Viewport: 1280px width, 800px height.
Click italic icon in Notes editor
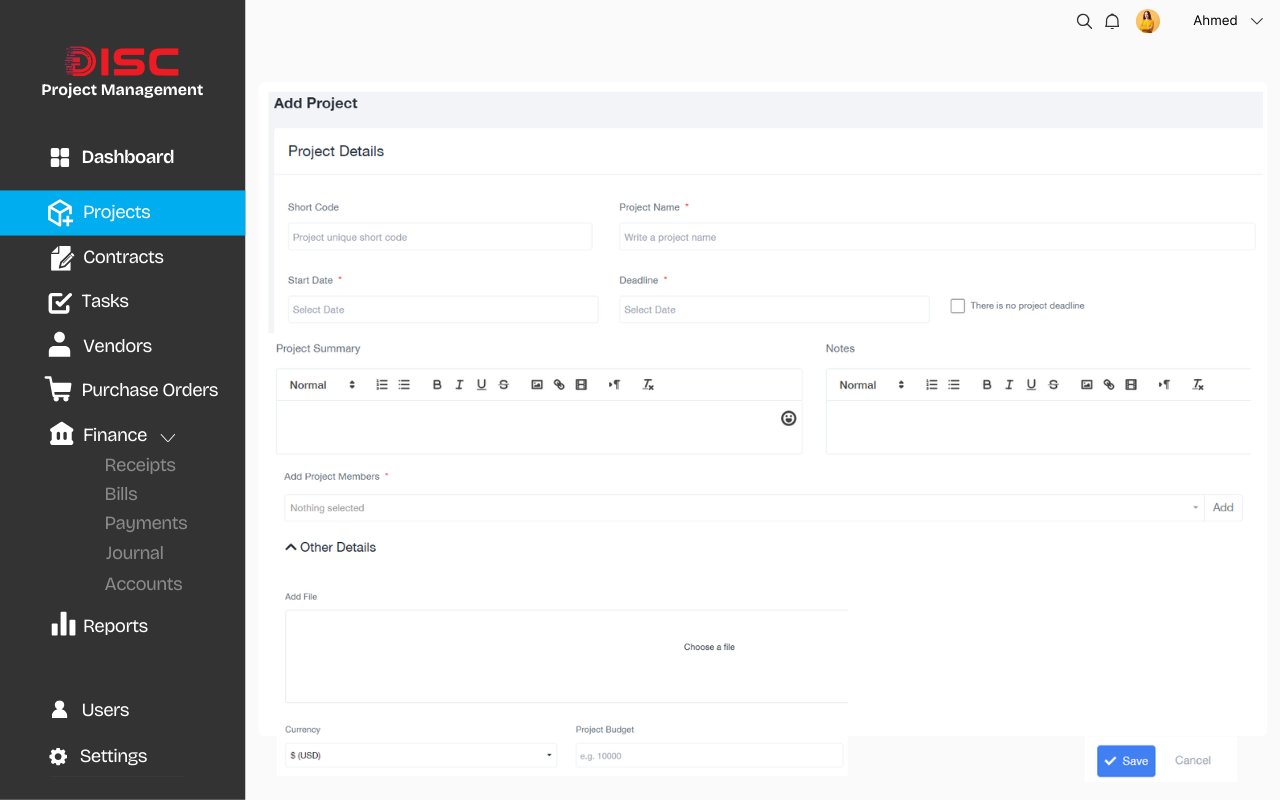point(1009,385)
